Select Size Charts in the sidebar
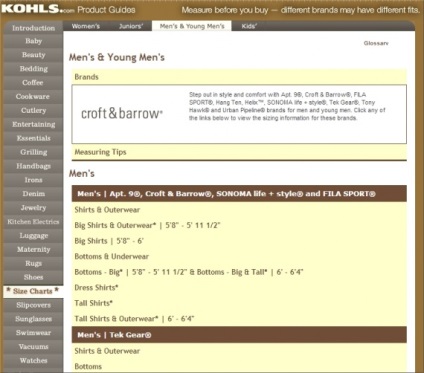Screen dimensions: 424x373 point(33,291)
